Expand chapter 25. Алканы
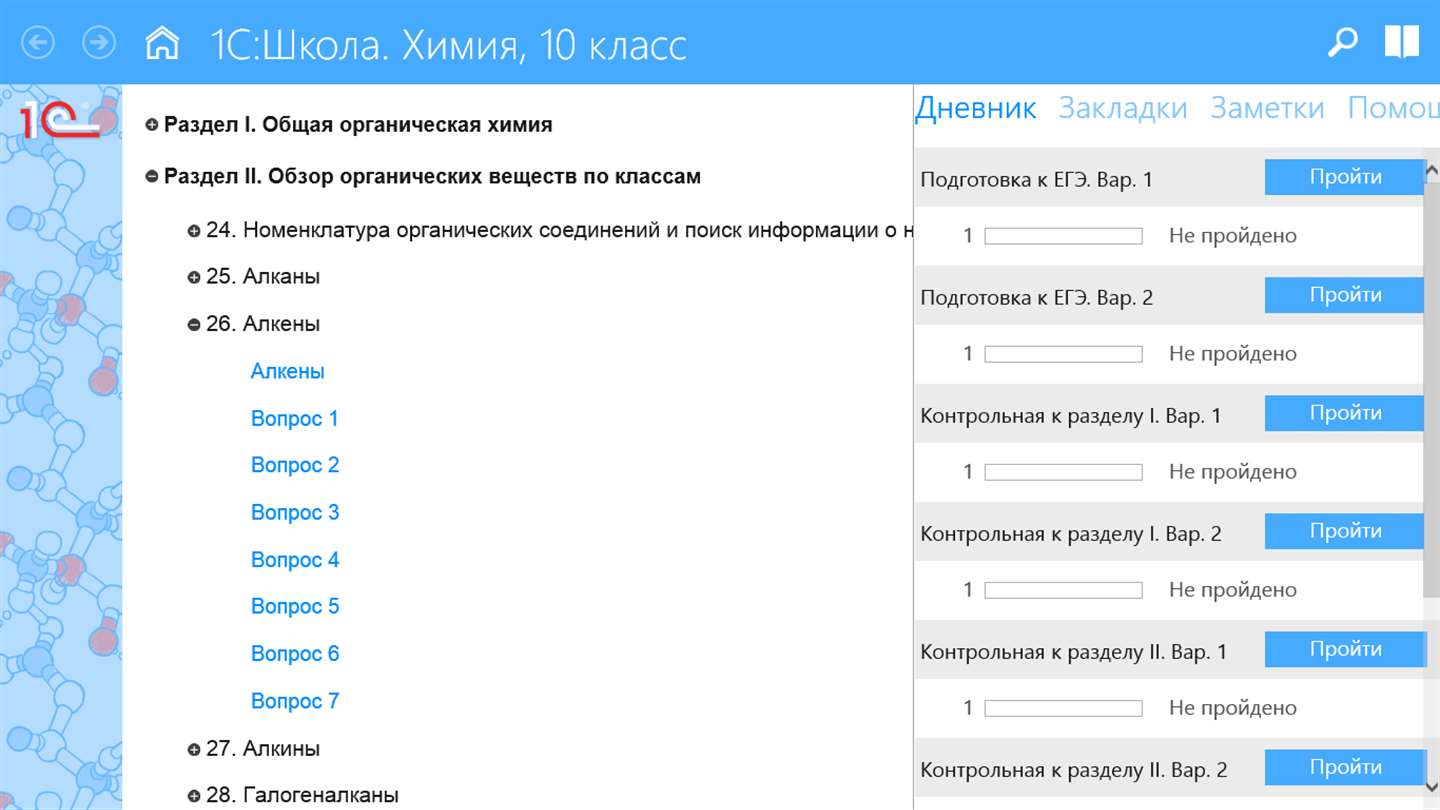The height and width of the screenshot is (810, 1440). pos(194,277)
